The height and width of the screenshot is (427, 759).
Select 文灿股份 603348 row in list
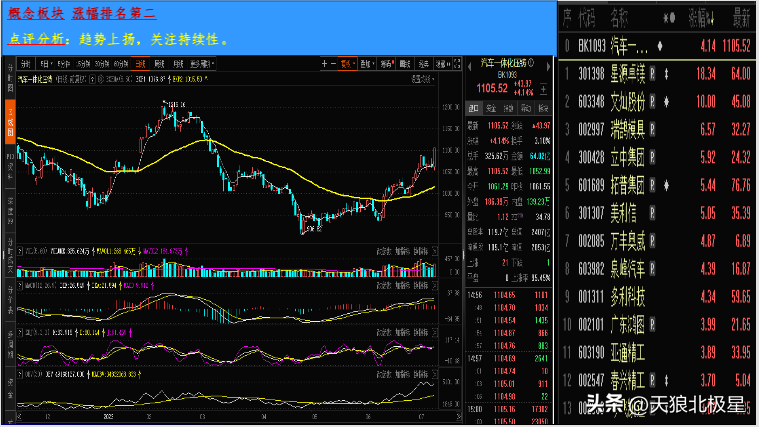[x=658, y=102]
